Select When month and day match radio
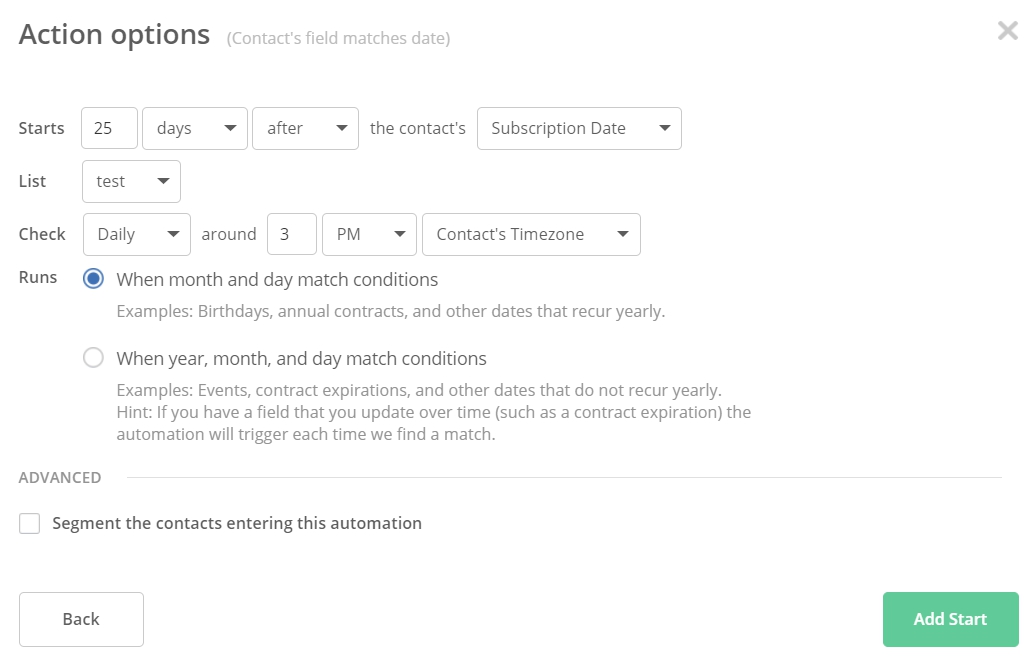 94,279
